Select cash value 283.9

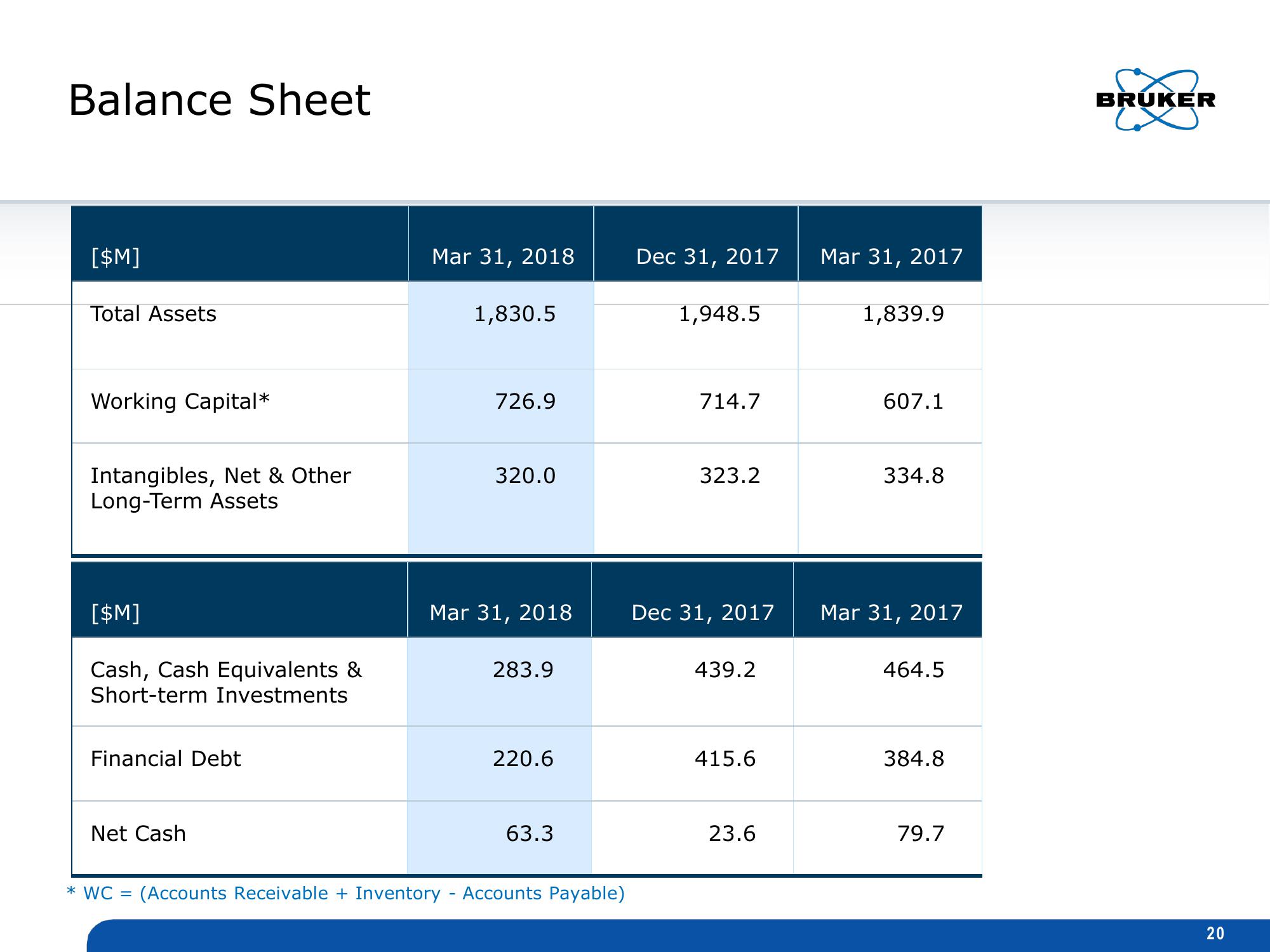(x=523, y=670)
